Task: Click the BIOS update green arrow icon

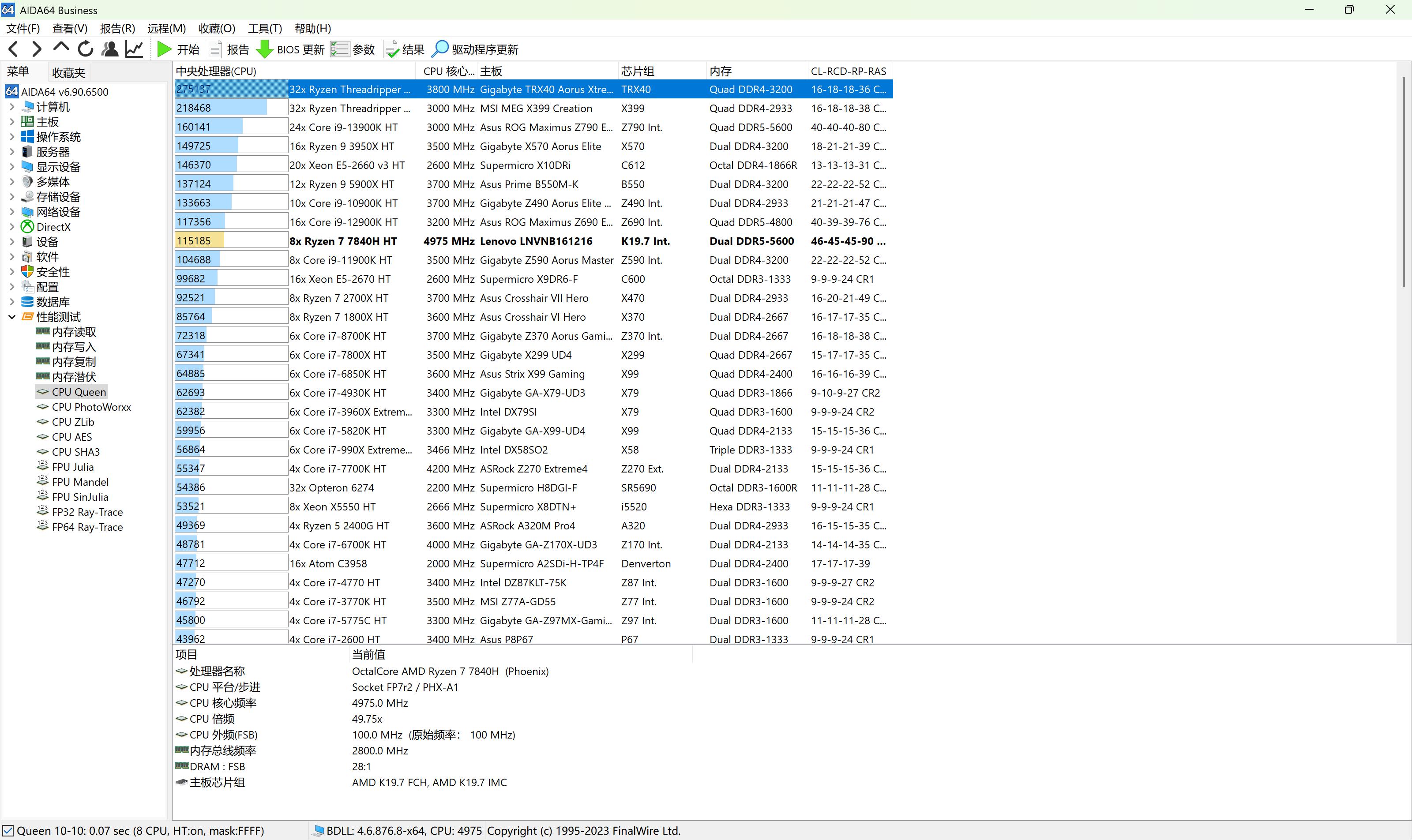Action: 264,49
